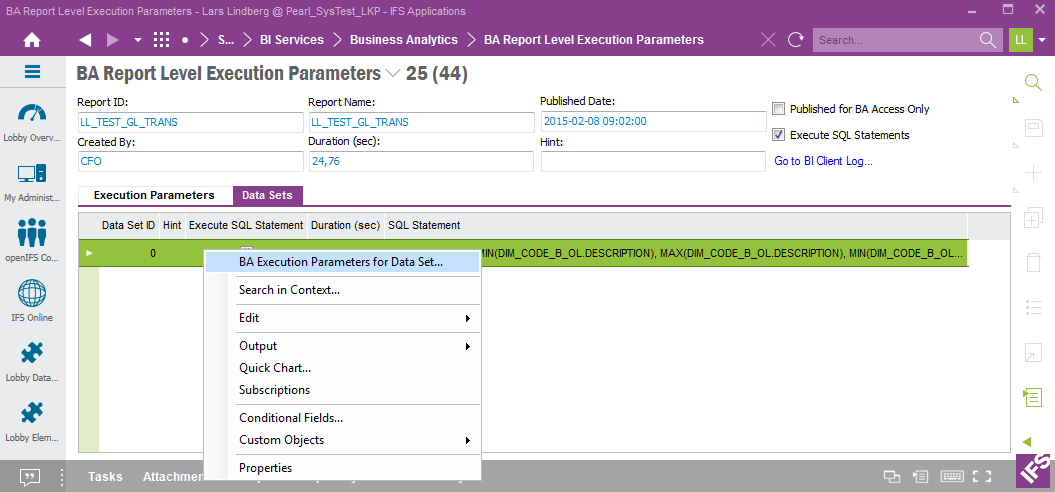Navigate forward with the right arrow
Screen dimensions: 1055x492
pos(112,40)
